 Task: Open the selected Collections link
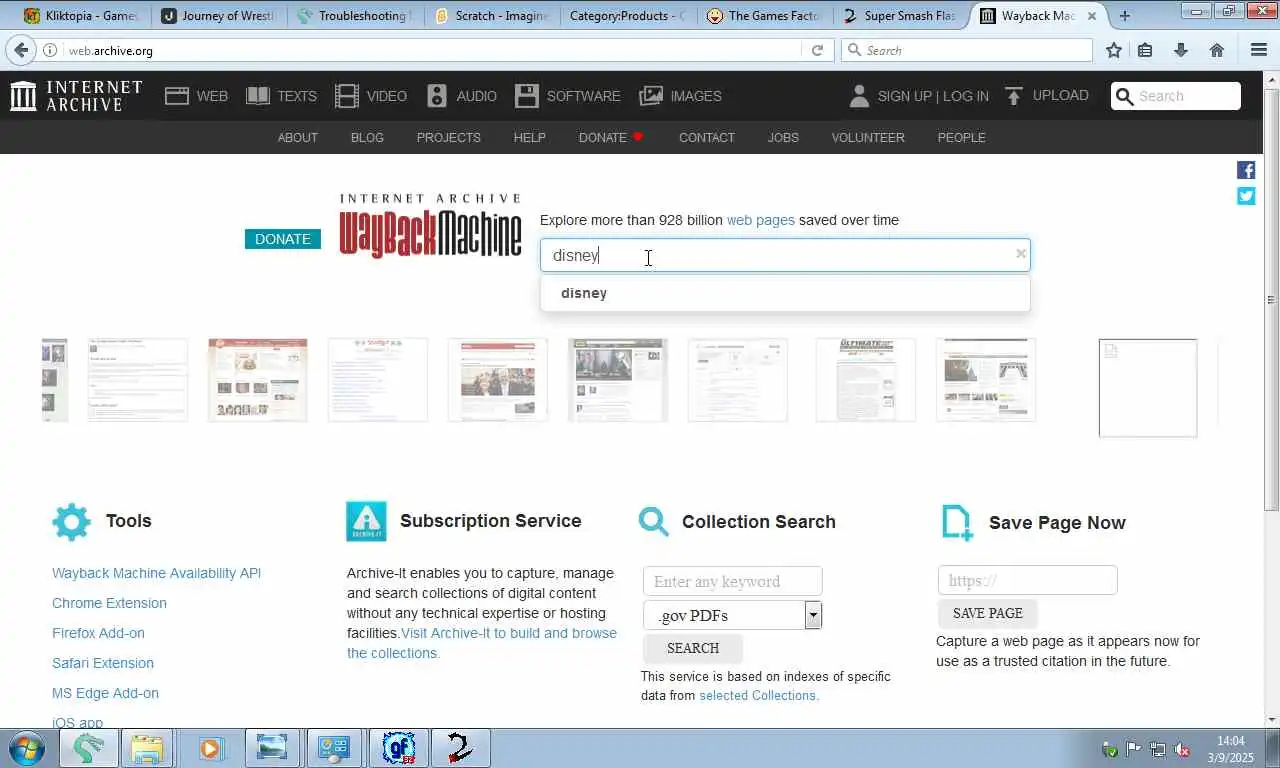coord(759,695)
